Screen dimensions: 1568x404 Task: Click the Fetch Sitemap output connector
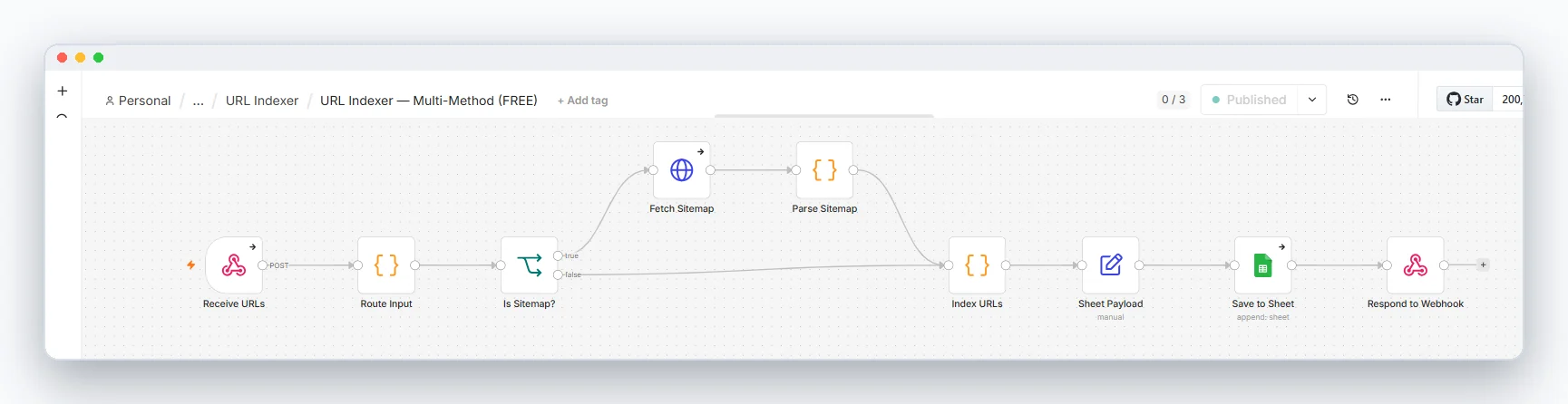710,170
